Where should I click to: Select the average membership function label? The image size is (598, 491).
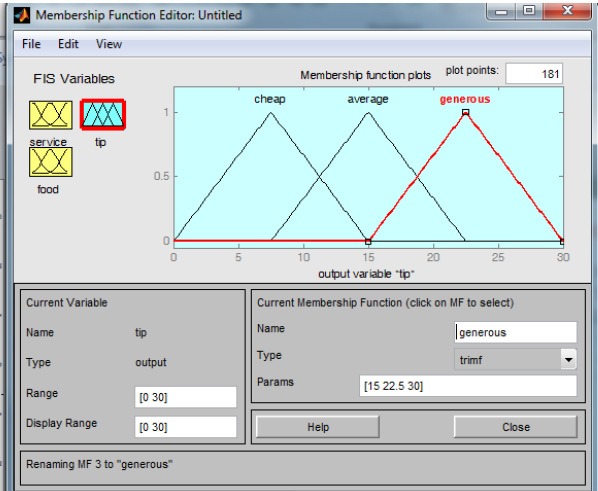[368, 99]
